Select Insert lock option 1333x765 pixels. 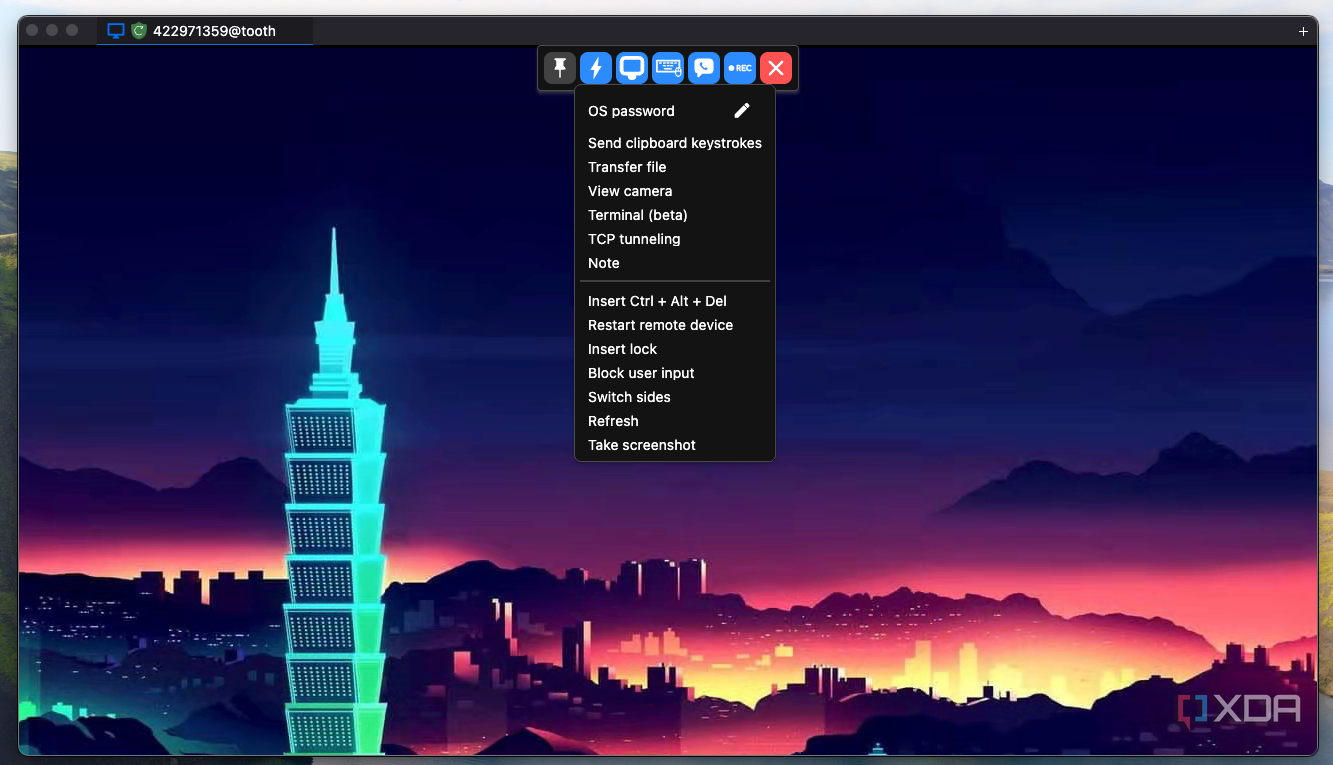point(622,349)
